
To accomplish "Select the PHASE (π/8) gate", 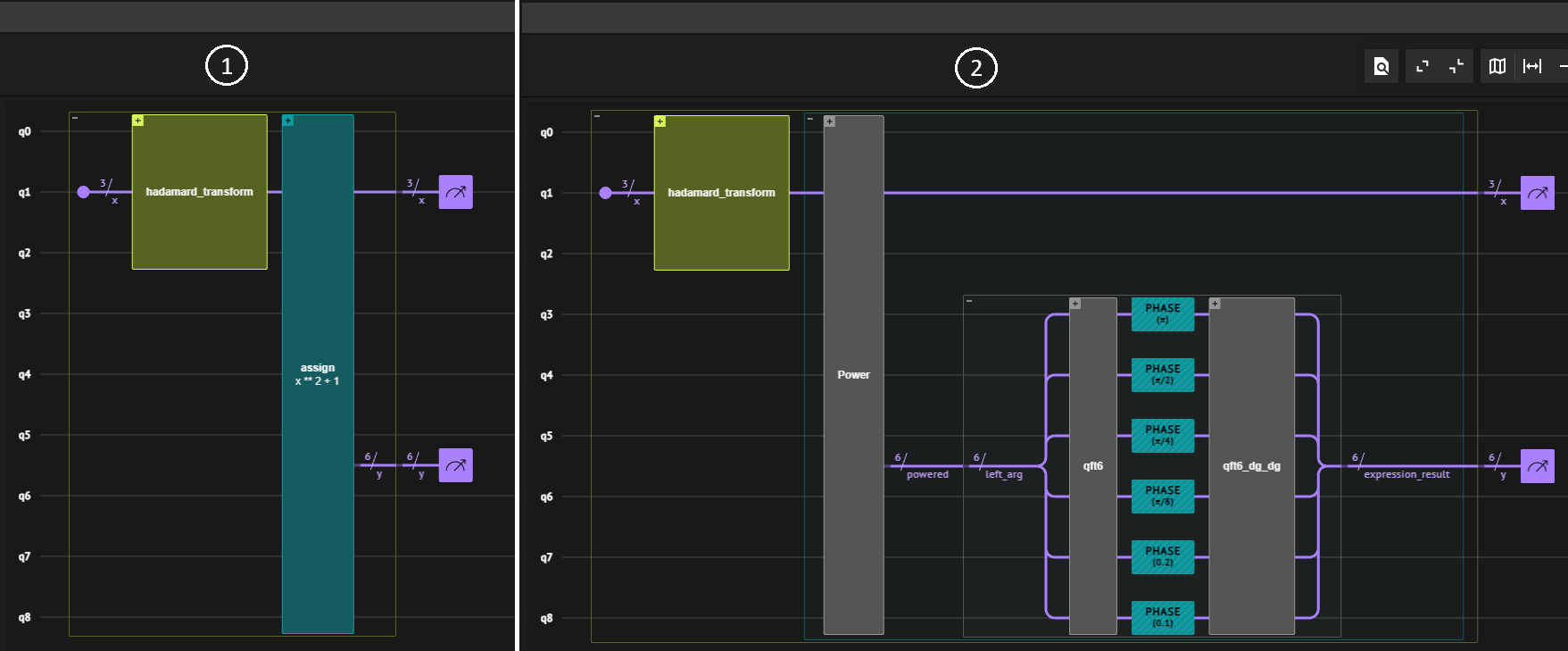I will click(x=1163, y=497).
